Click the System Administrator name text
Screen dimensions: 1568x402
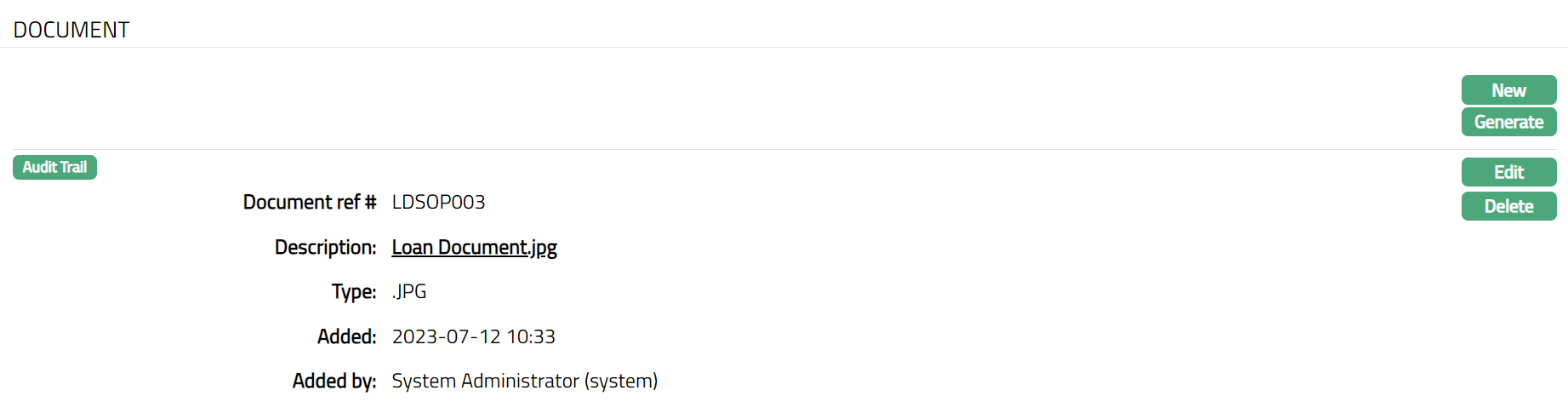click(485, 381)
